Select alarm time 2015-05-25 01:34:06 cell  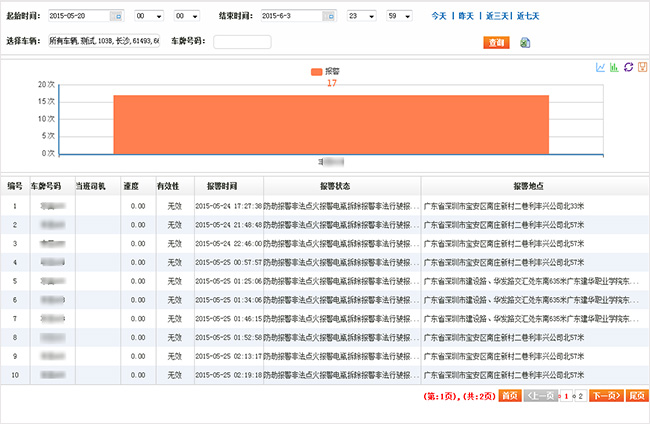click(x=228, y=300)
